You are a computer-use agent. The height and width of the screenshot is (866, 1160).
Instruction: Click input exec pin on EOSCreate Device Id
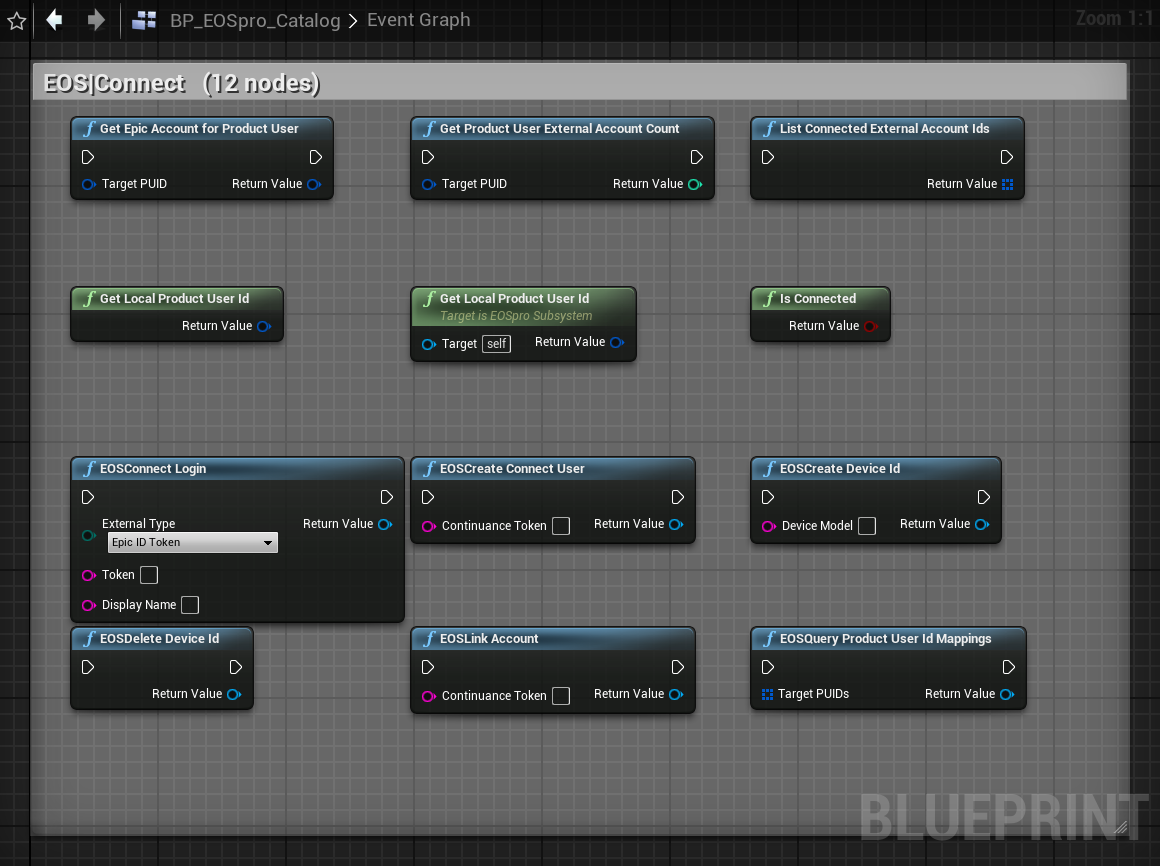click(768, 497)
